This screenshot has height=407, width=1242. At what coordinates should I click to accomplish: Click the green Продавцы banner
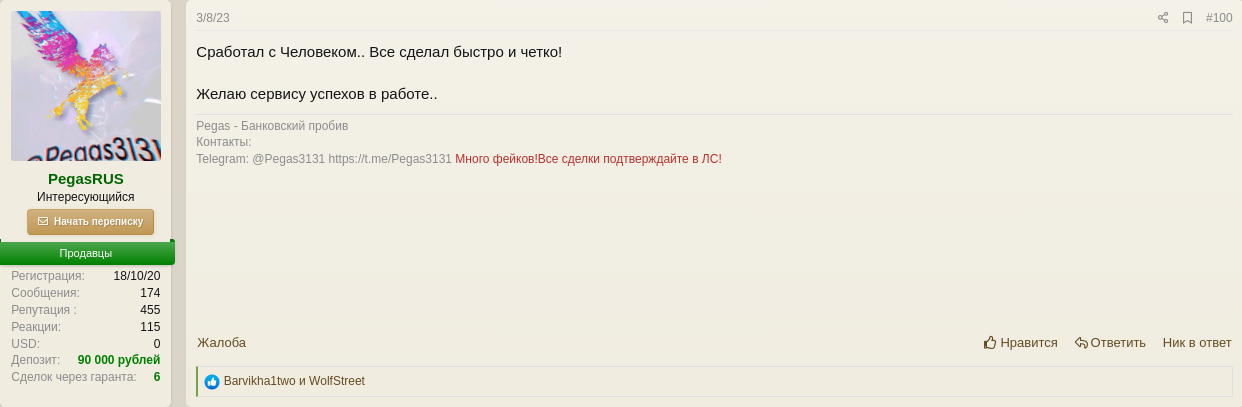(87, 253)
